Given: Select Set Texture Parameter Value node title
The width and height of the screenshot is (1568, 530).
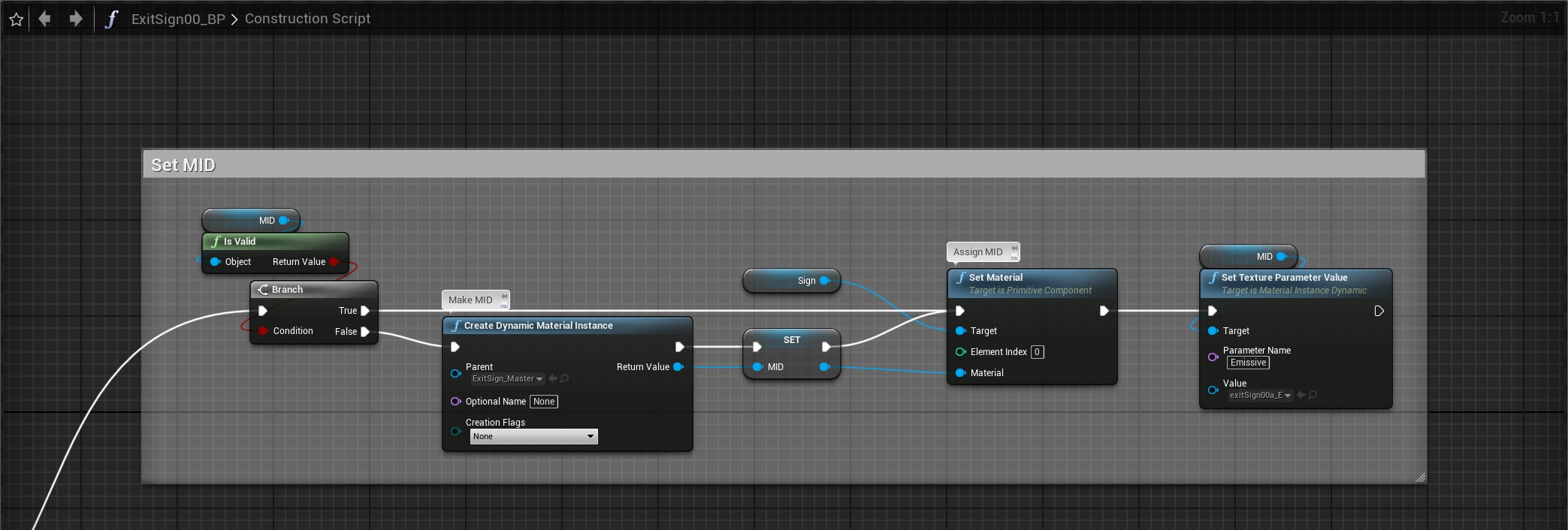Looking at the screenshot, I should tap(1284, 278).
